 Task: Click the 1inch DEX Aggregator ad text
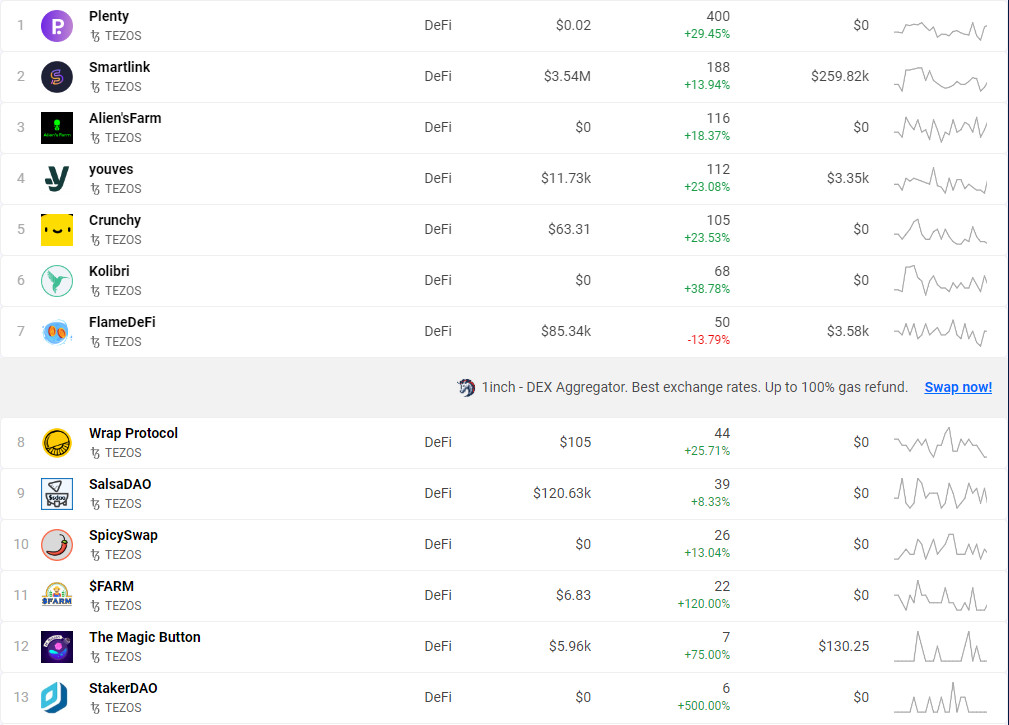click(694, 387)
